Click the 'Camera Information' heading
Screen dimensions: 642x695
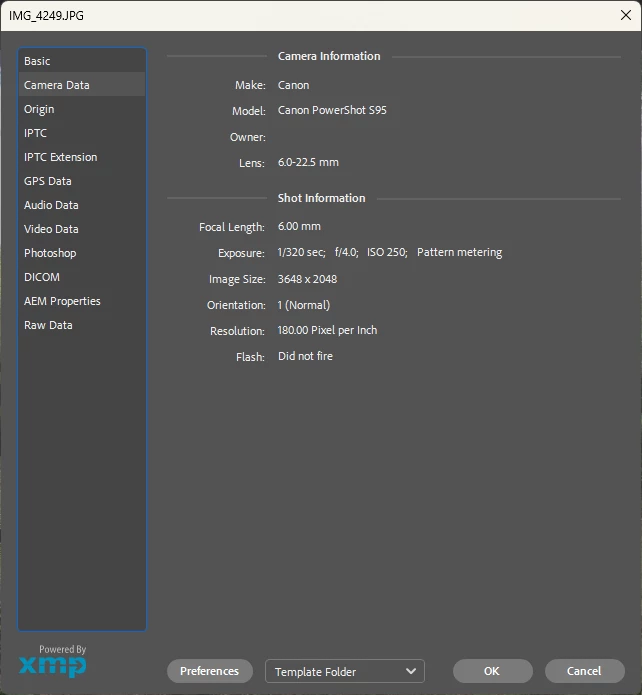click(x=329, y=56)
